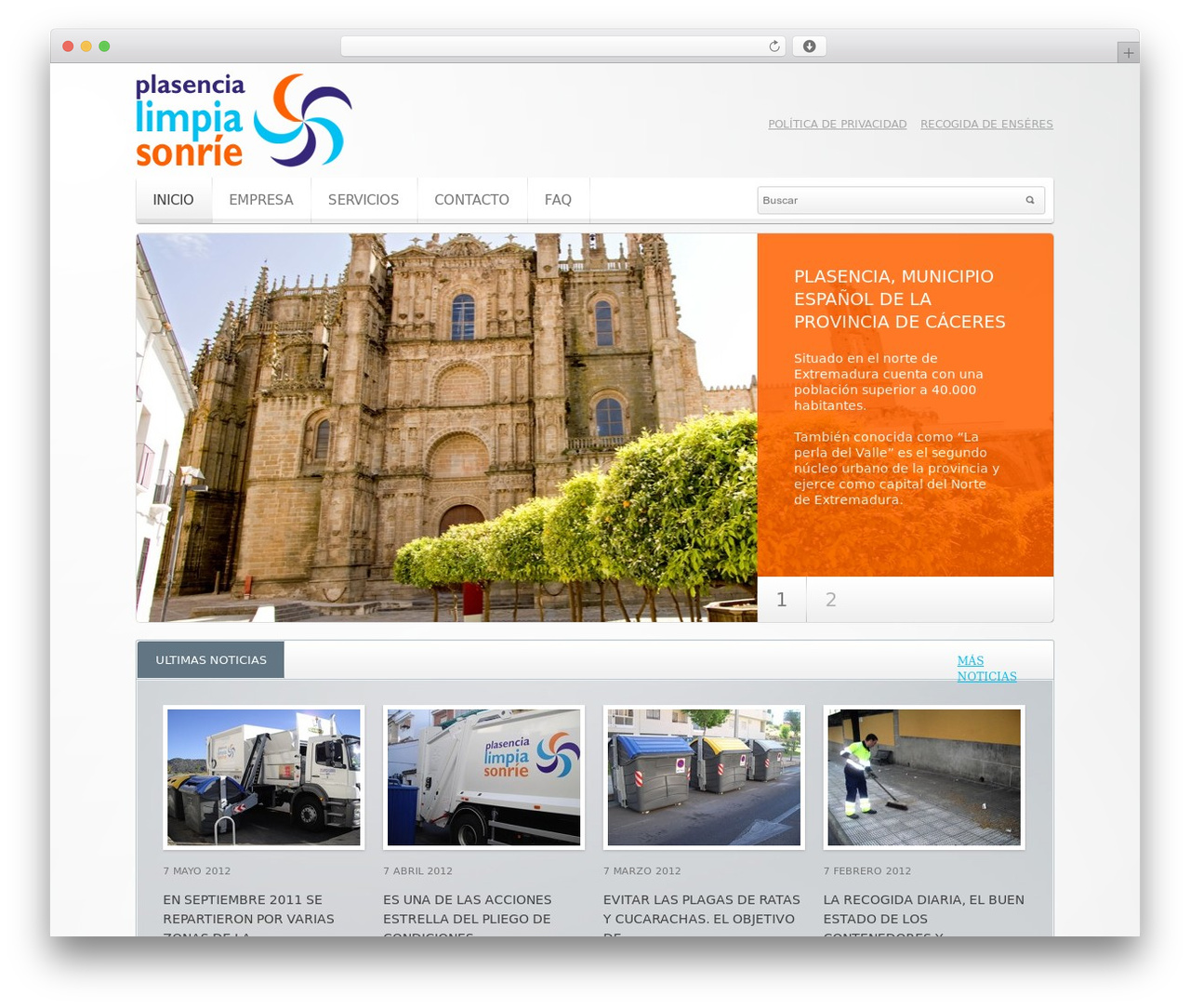
Task: Open the 7 Mayo 2012 garbage truck thumbnail
Action: pos(264,777)
